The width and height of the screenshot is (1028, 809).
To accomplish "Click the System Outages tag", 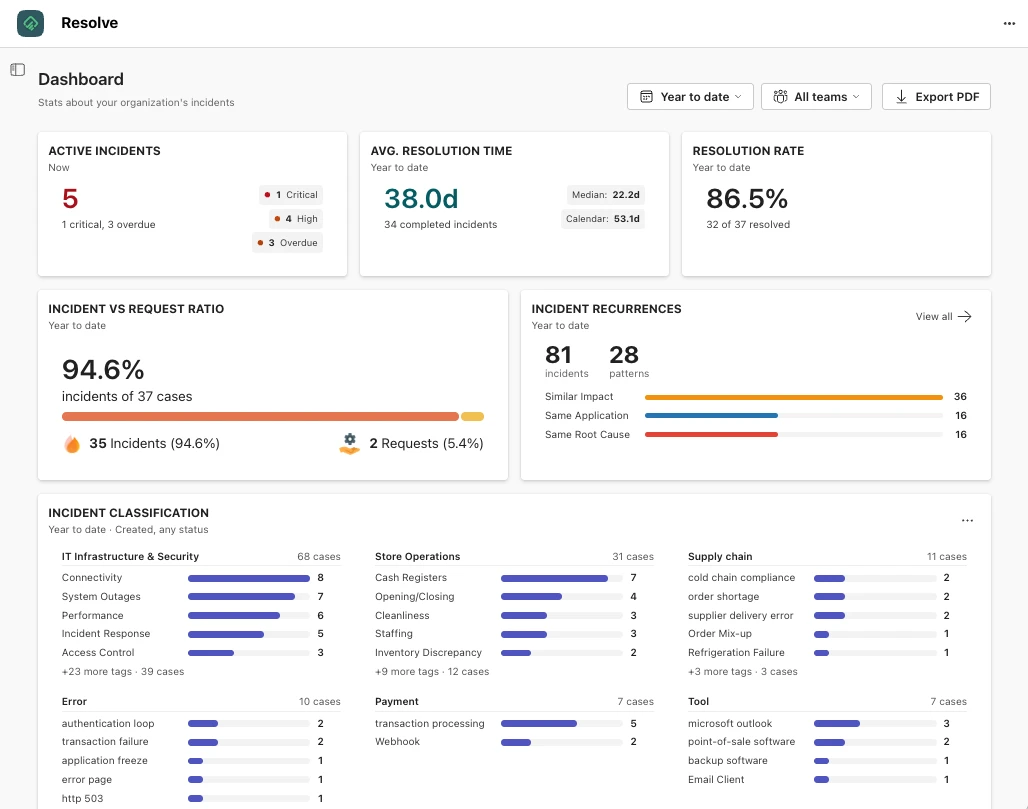I will pyautogui.click(x=101, y=597).
